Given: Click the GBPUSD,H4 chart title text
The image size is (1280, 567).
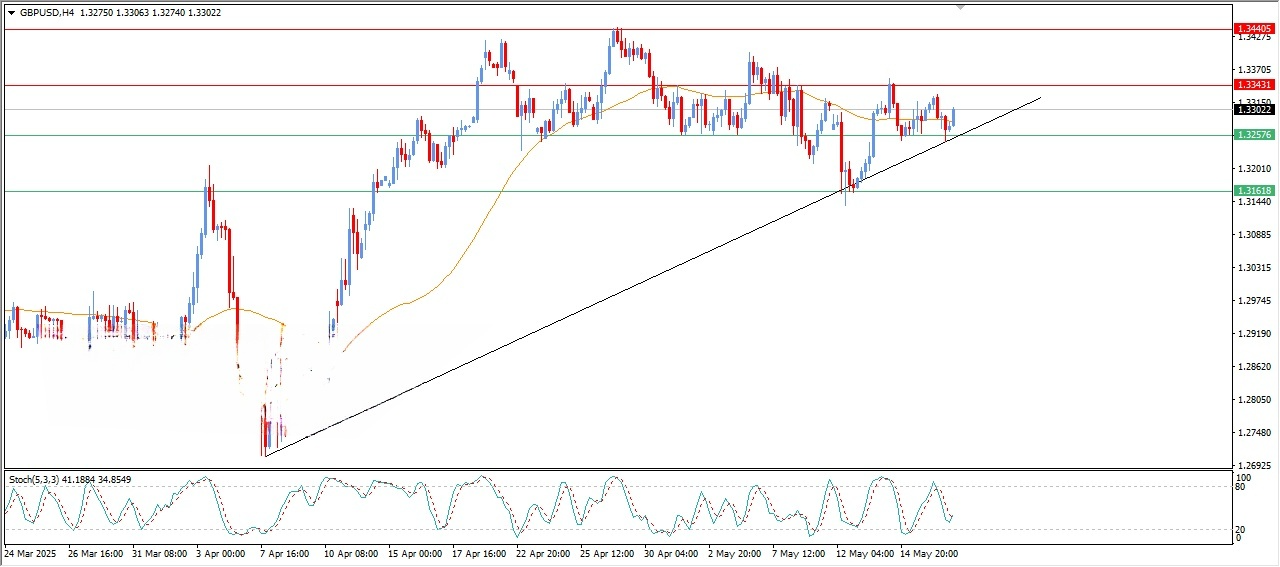Looking at the screenshot, I should click(x=46, y=13).
